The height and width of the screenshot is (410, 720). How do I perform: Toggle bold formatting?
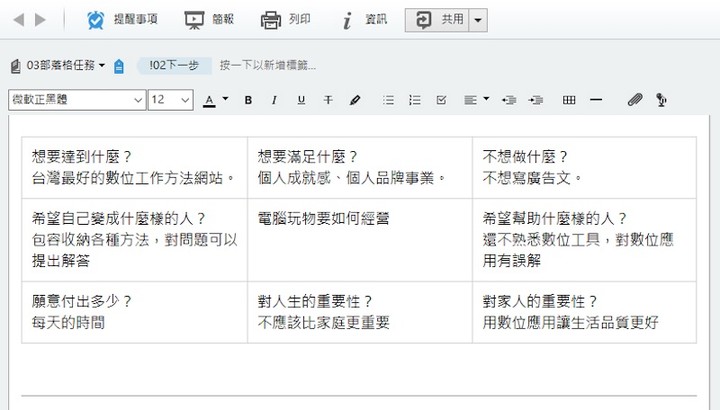point(247,100)
